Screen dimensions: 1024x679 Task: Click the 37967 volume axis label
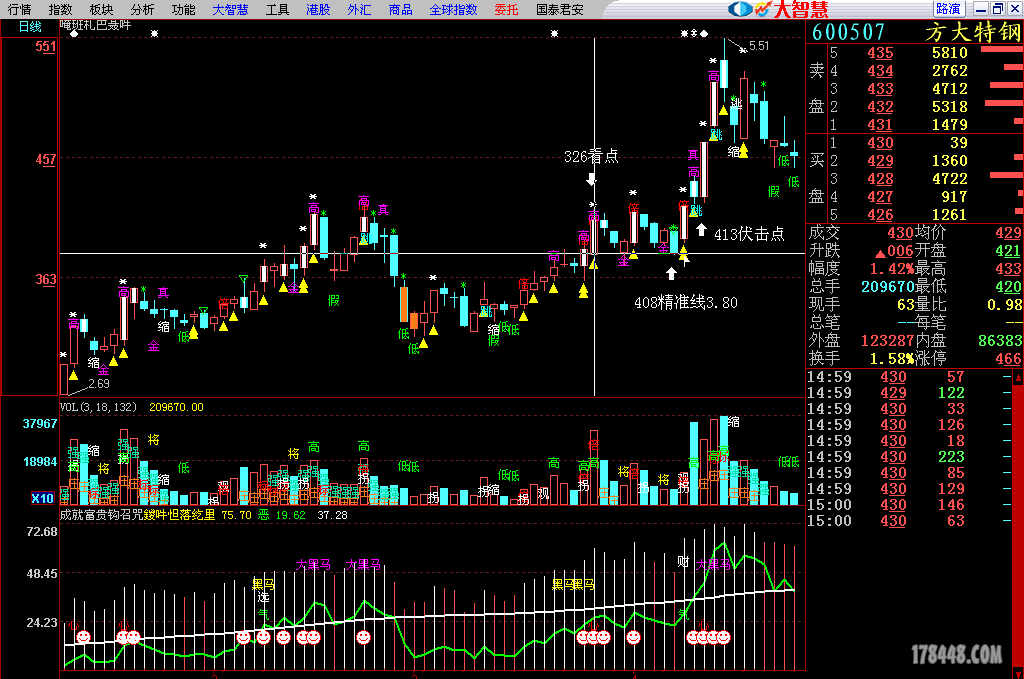40,424
